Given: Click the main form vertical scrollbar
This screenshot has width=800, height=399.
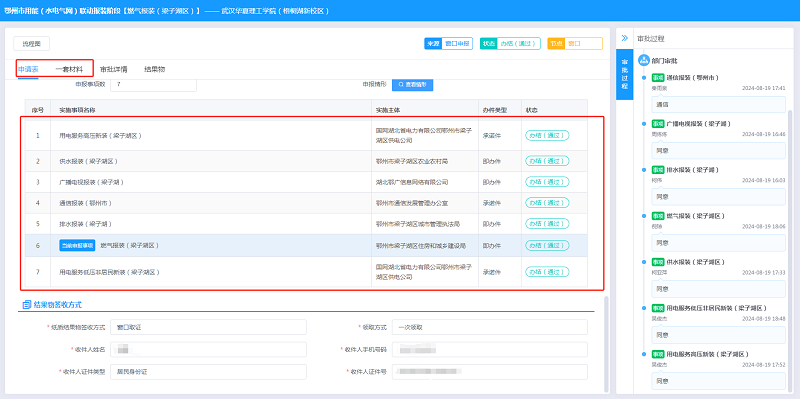Looking at the screenshot, I should [x=606, y=343].
